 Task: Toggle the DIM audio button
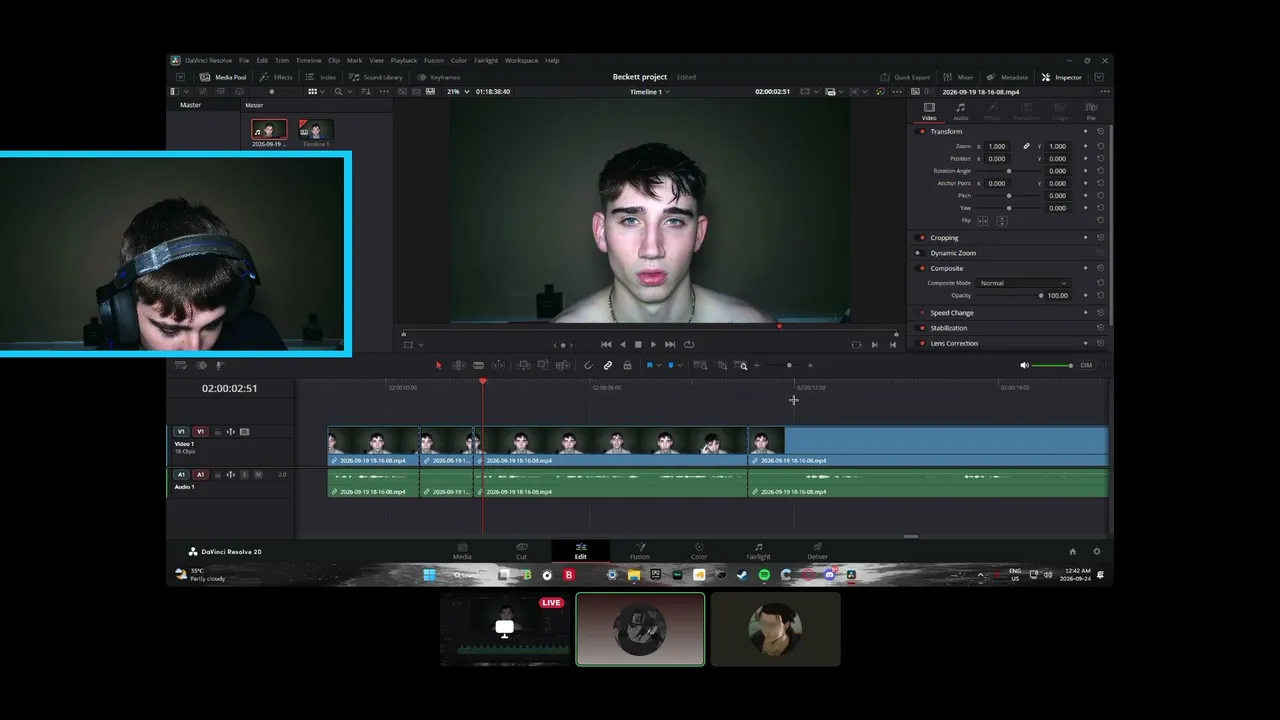tap(1086, 365)
